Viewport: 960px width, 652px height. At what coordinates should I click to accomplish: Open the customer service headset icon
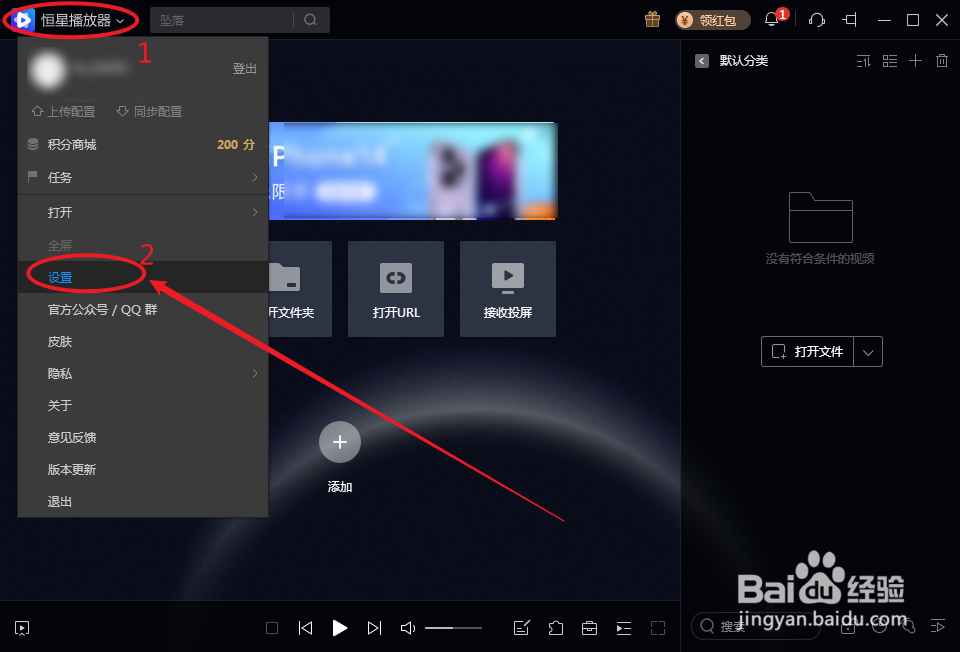tap(817, 20)
